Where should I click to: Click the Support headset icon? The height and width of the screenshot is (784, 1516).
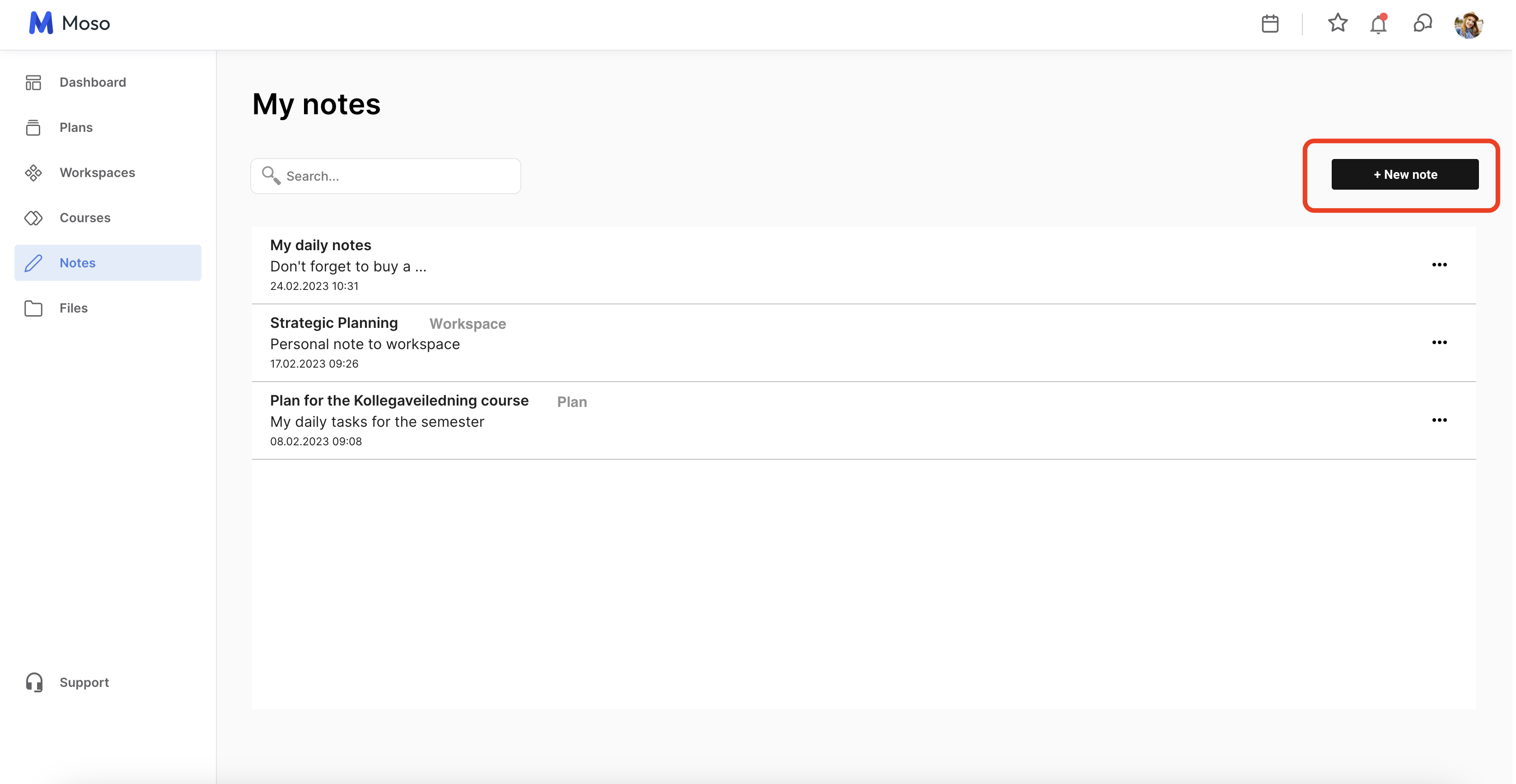pos(34,682)
